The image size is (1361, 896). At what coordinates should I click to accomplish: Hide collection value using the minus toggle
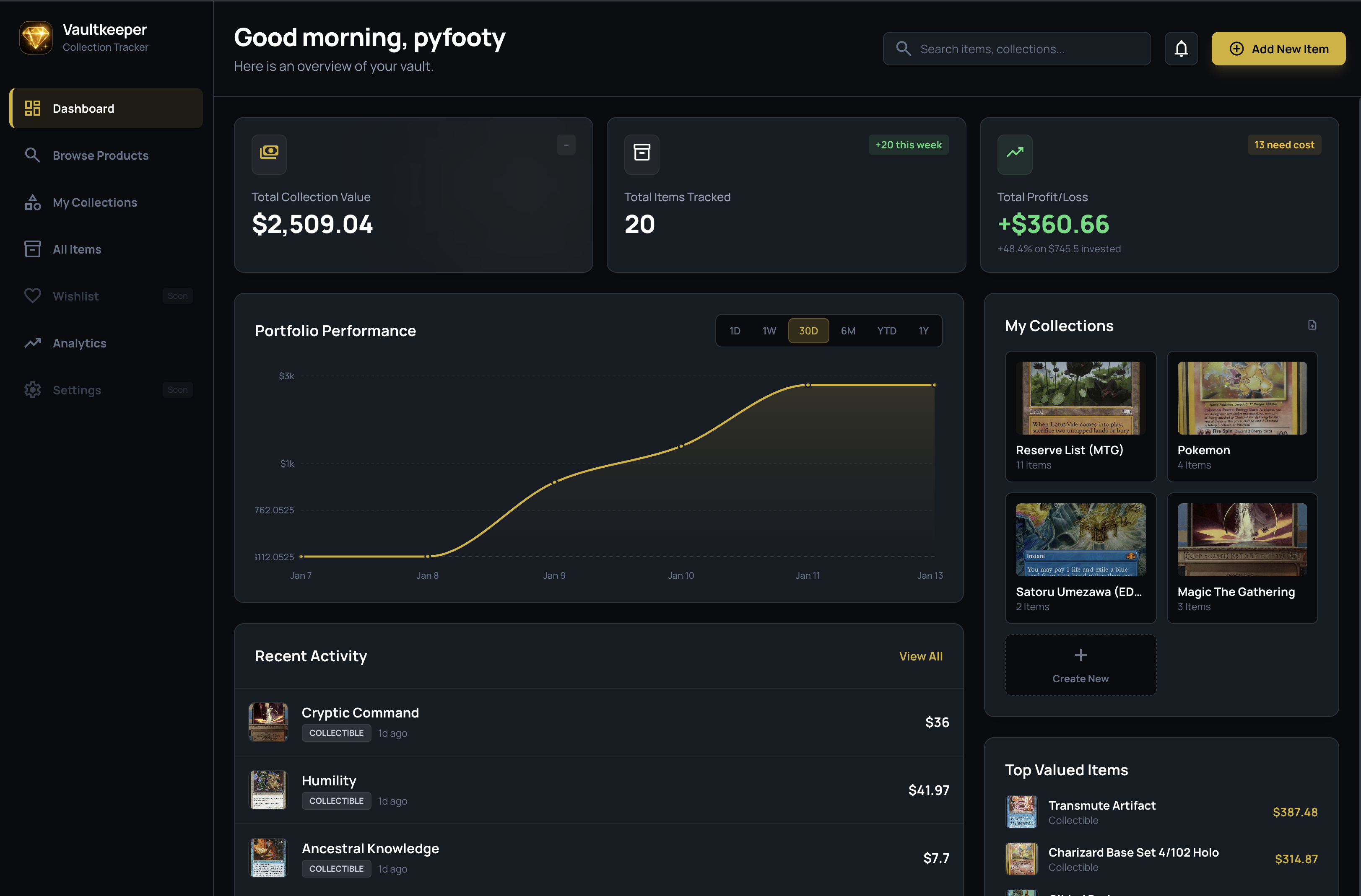[566, 145]
